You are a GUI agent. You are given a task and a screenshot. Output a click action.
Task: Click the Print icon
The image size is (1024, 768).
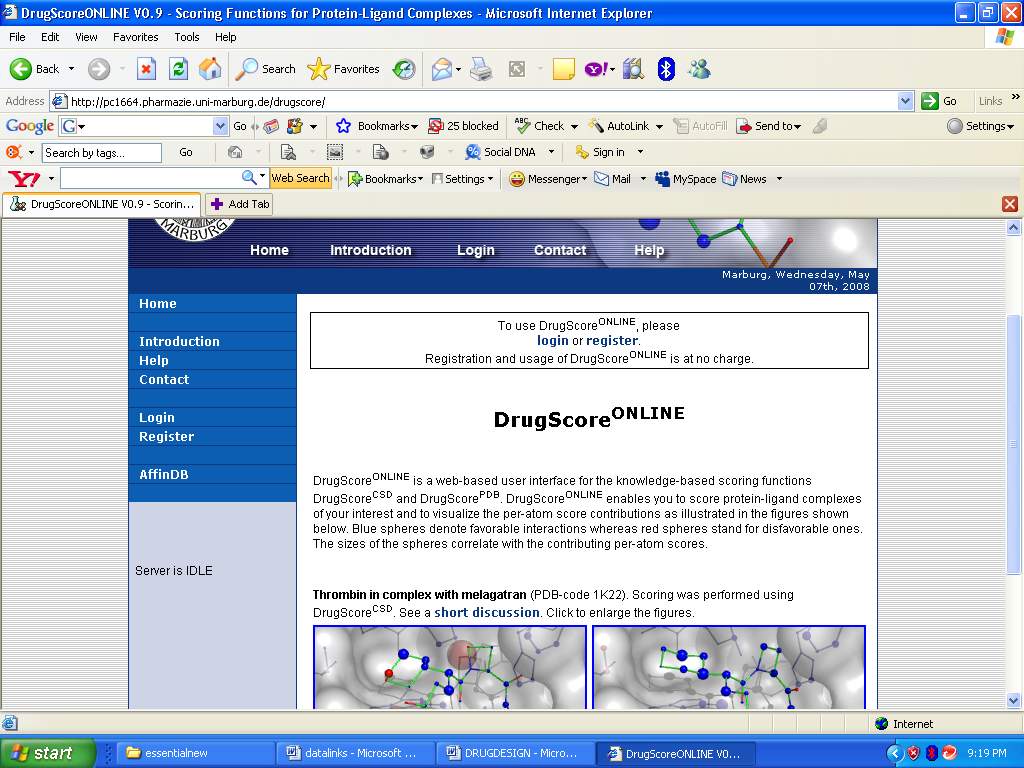481,69
